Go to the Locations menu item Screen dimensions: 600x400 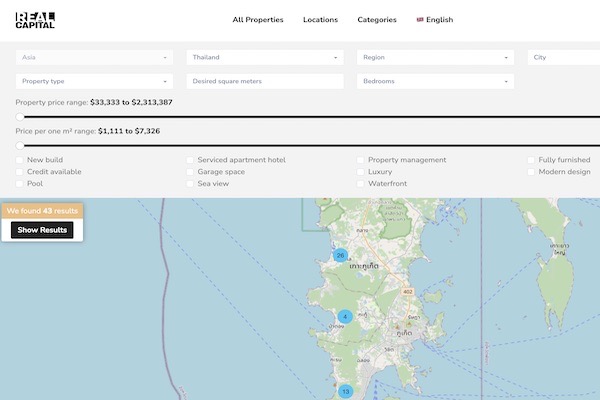[320, 20]
